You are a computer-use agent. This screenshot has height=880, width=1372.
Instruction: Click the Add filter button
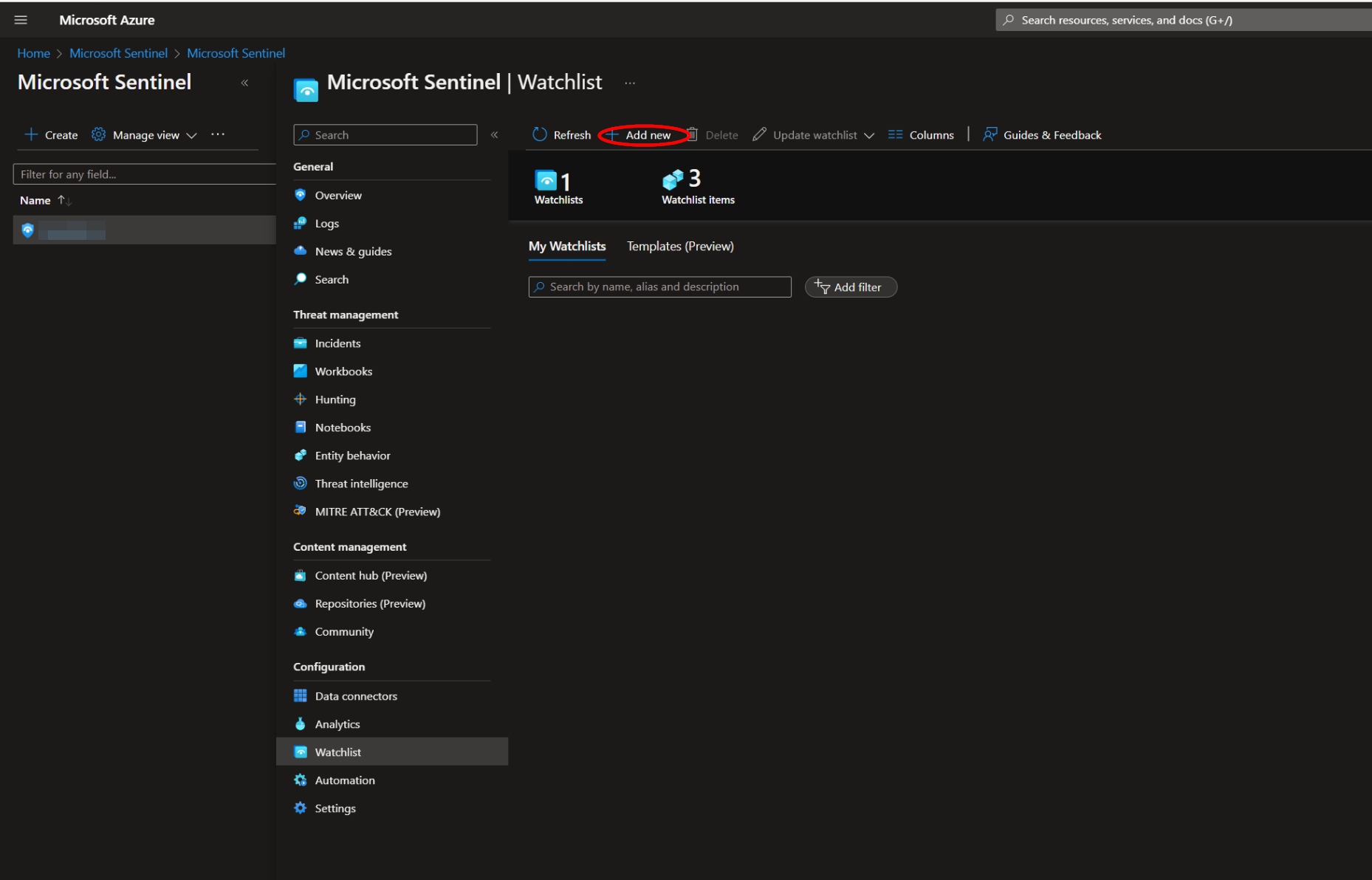[x=851, y=287]
